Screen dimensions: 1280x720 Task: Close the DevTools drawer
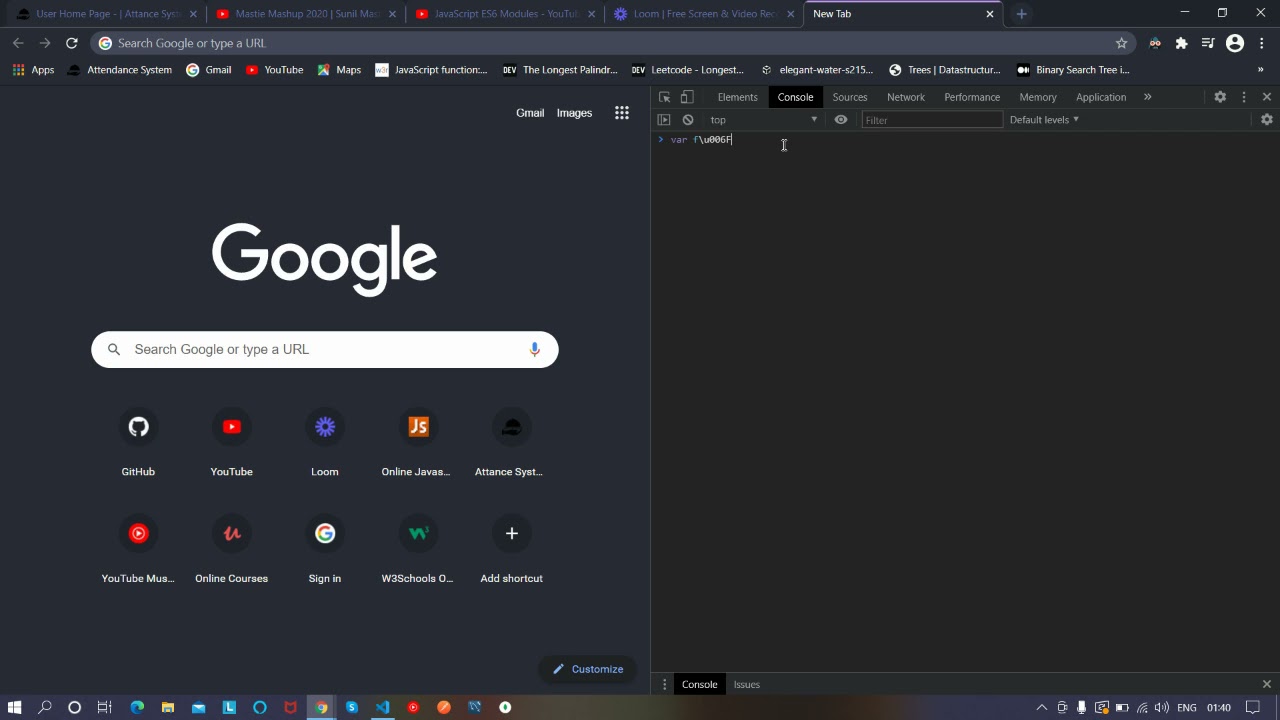1267,685
